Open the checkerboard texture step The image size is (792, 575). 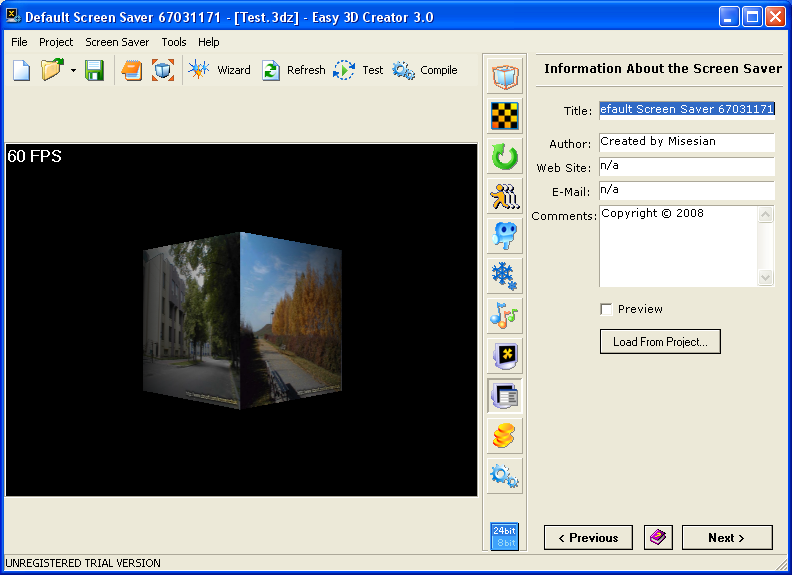point(505,116)
